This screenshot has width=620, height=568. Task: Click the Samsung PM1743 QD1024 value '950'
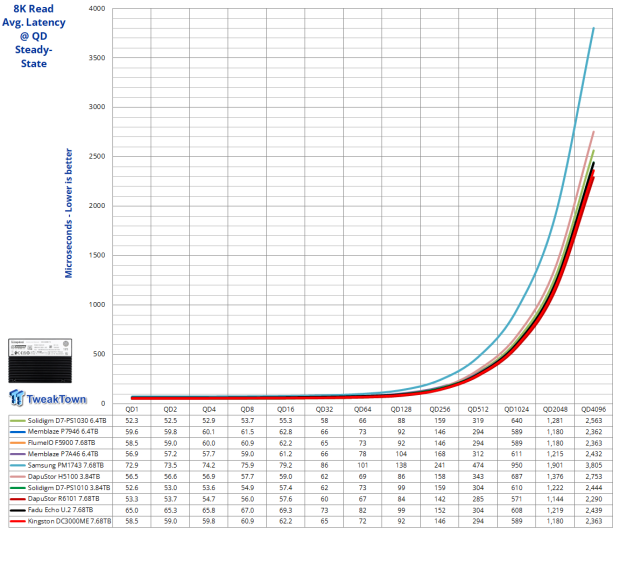click(x=516, y=466)
